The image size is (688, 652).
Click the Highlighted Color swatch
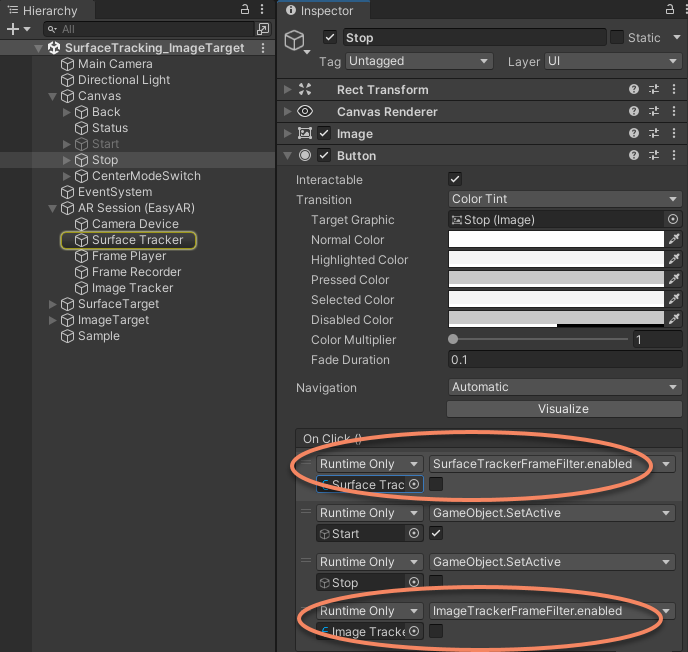[x=556, y=260]
